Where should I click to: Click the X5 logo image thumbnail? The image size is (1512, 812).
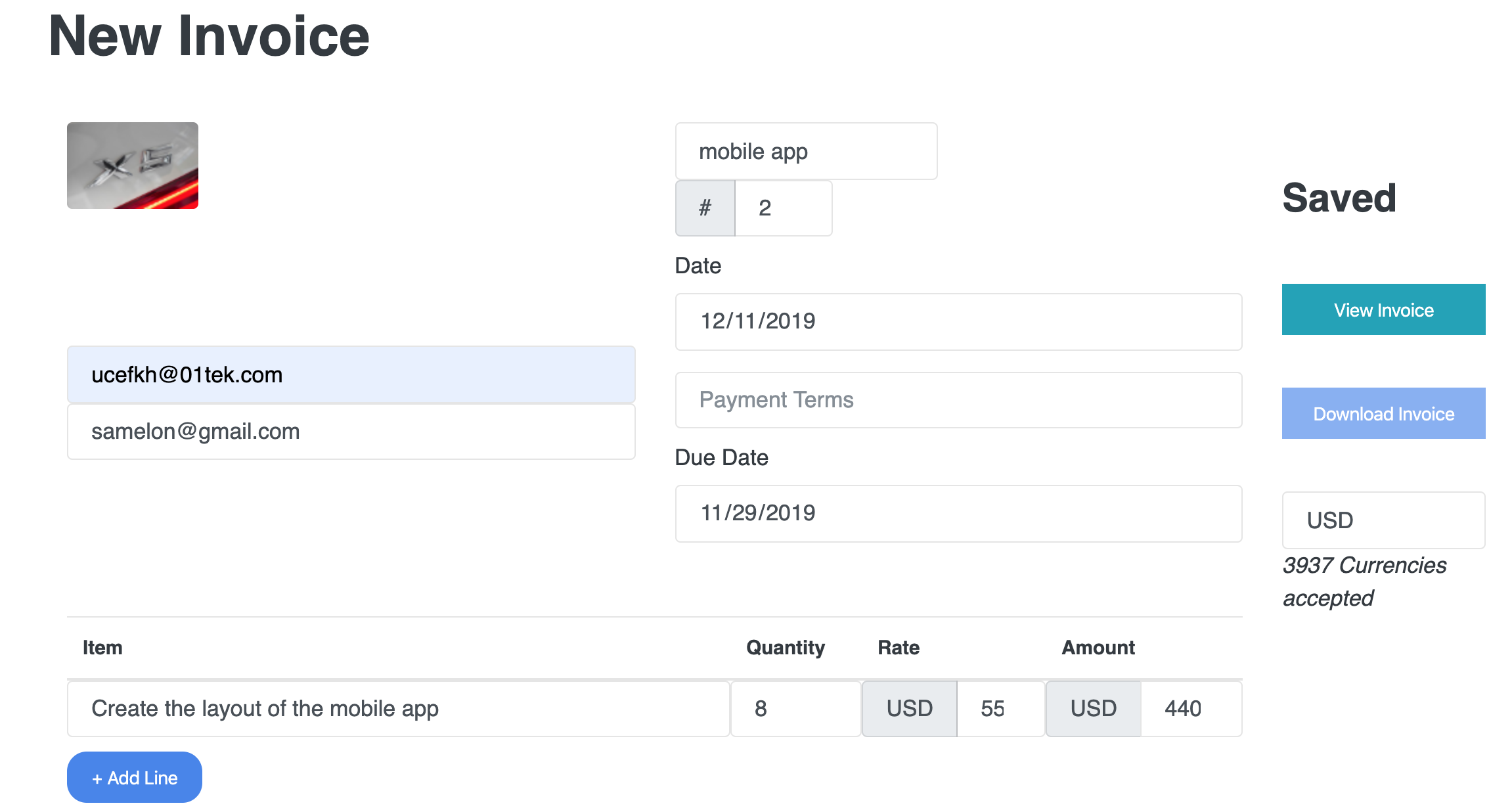[133, 166]
